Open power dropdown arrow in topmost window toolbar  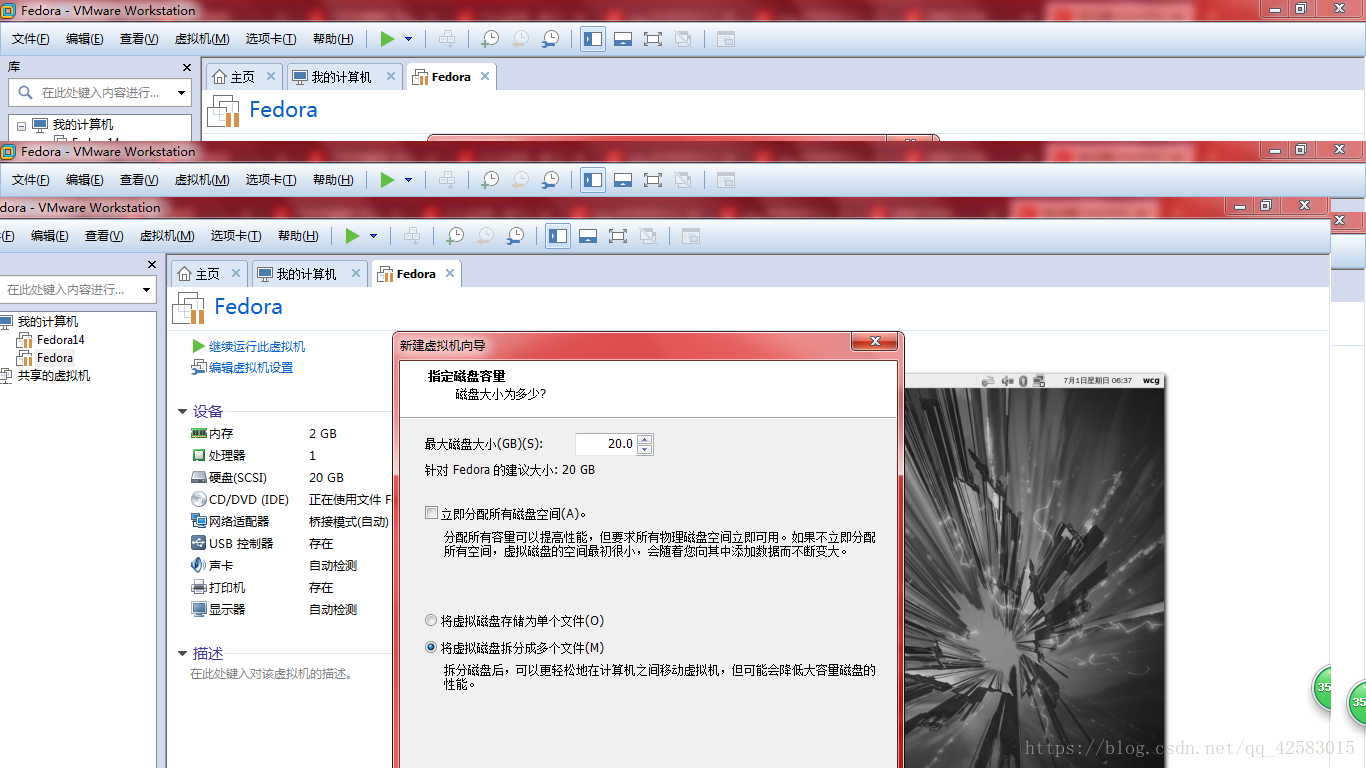point(408,39)
